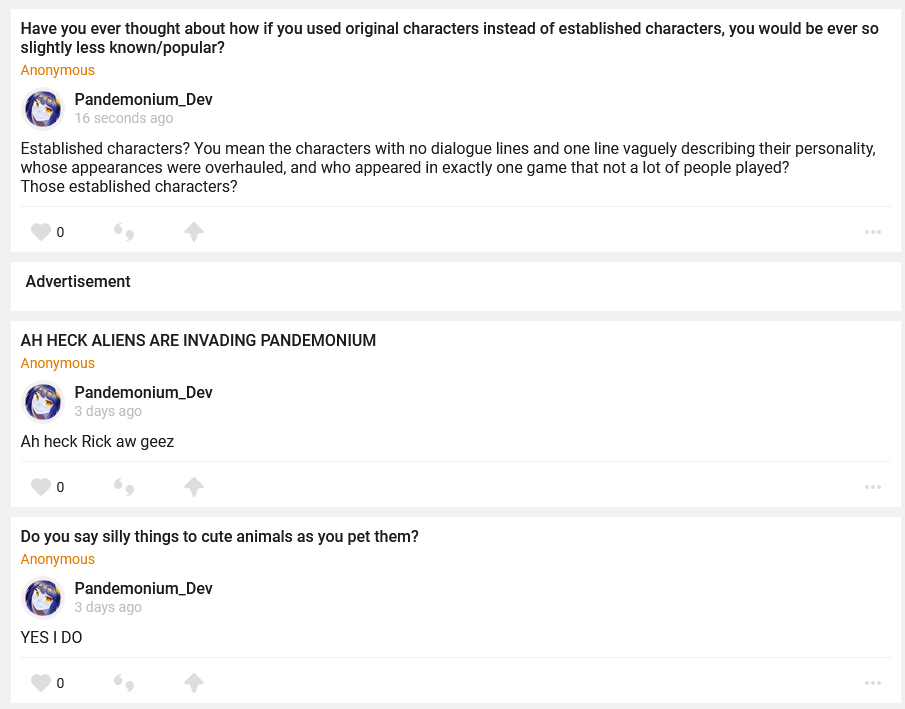Open more options on aliens invading post
Image resolution: width=905 pixels, height=709 pixels.
click(873, 487)
